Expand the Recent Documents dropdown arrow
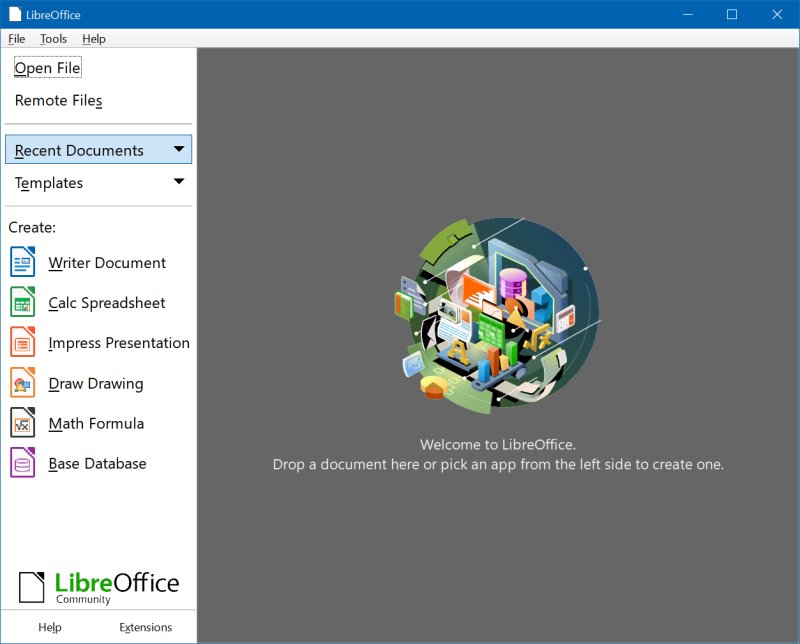 (x=179, y=149)
